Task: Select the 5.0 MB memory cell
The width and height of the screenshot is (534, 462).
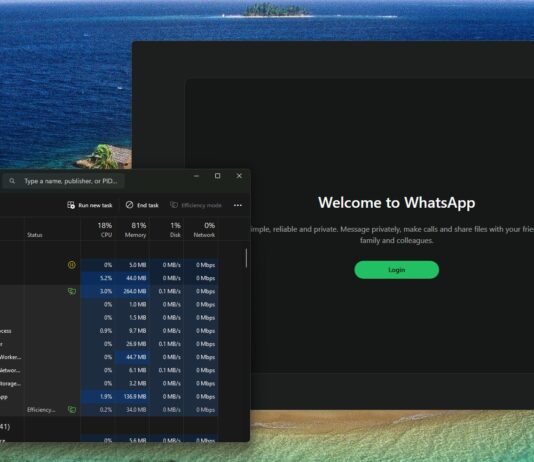Action: (133, 265)
